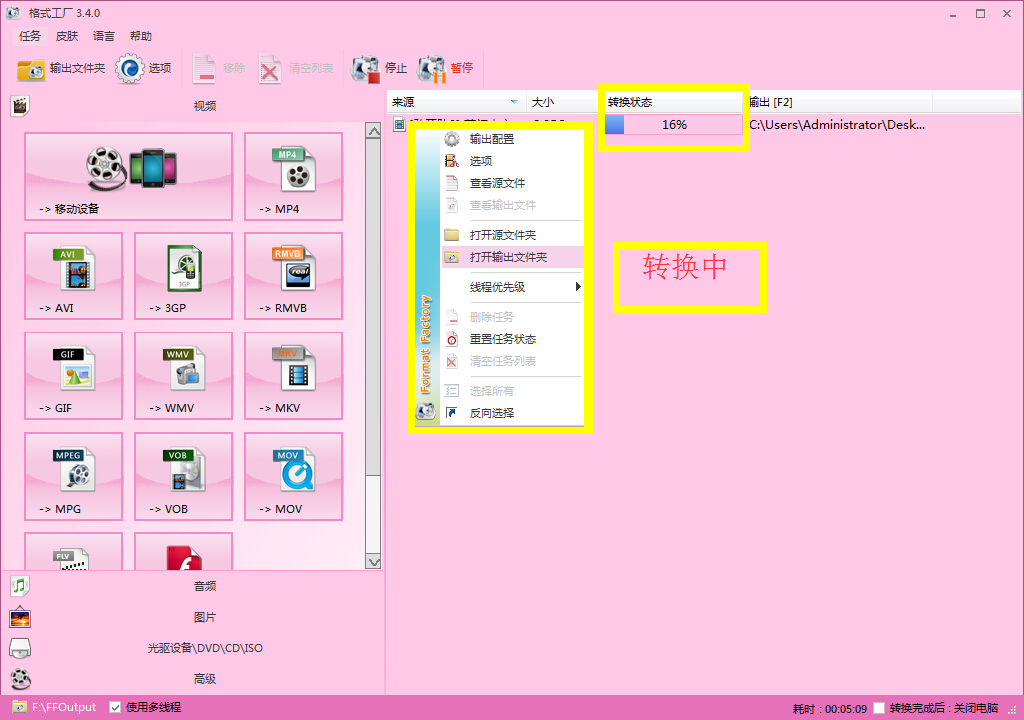Choose 查看源文件 in context menu
Image resolution: width=1024 pixels, height=720 pixels.
coord(512,183)
